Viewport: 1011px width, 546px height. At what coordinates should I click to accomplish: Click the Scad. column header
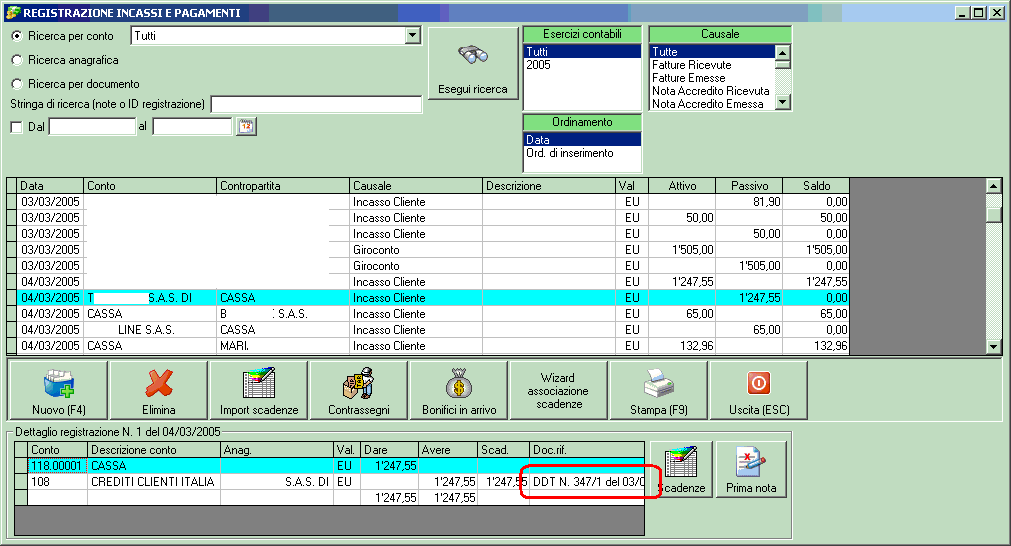click(504, 450)
